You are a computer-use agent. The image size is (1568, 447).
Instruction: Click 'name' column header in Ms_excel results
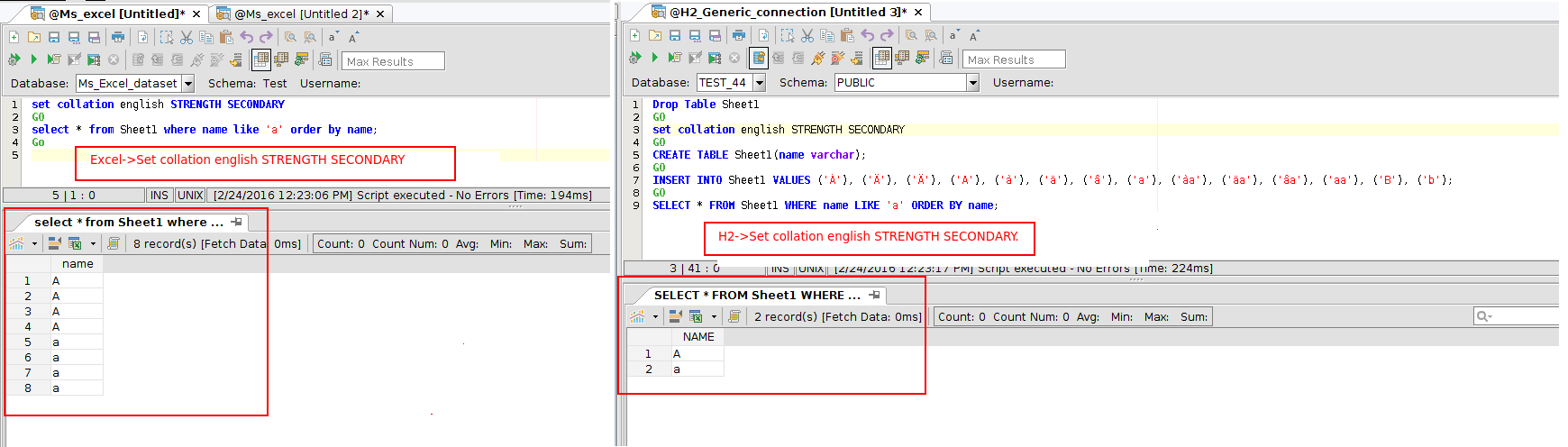77,264
